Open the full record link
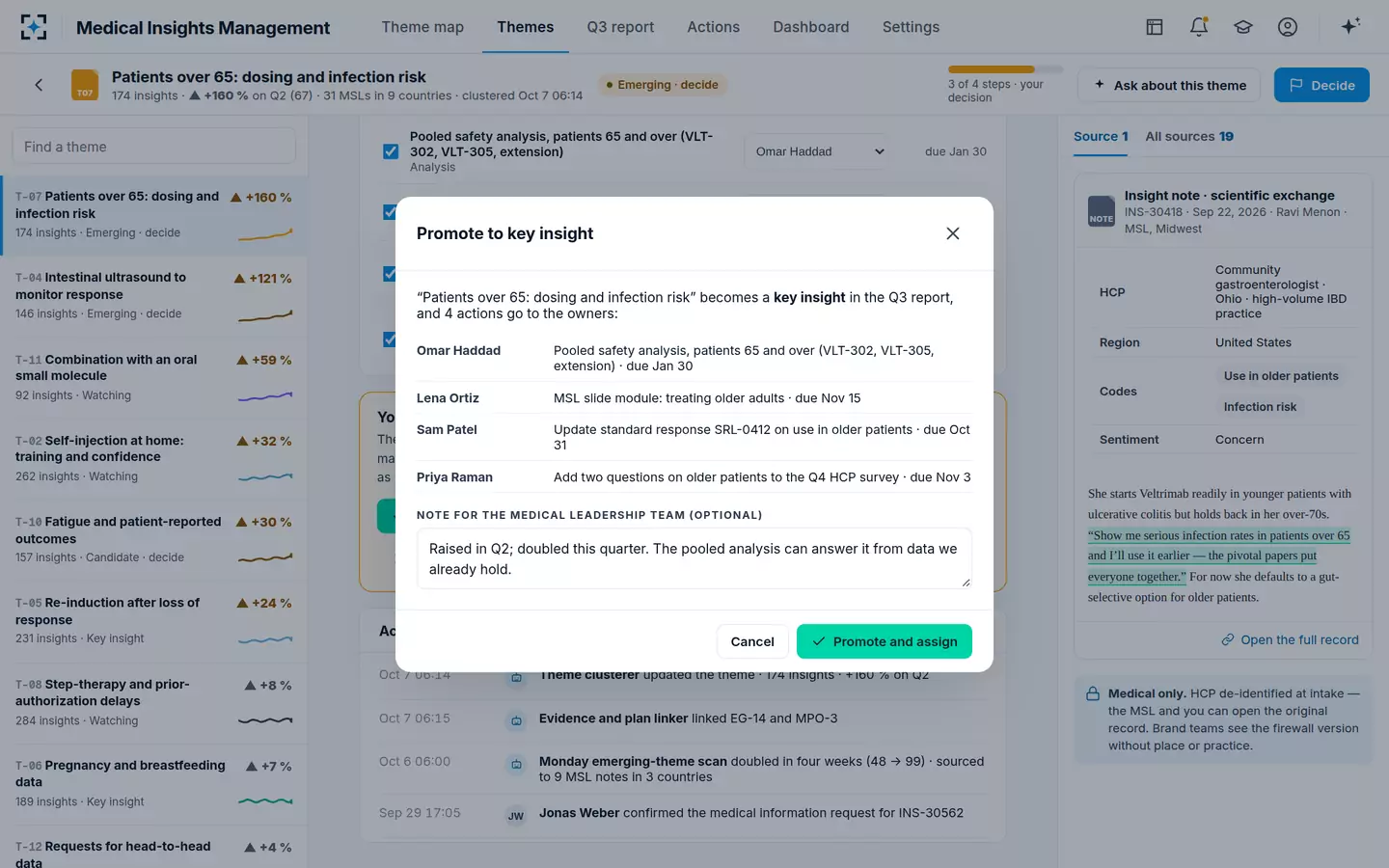Image resolution: width=1389 pixels, height=868 pixels. [1290, 640]
